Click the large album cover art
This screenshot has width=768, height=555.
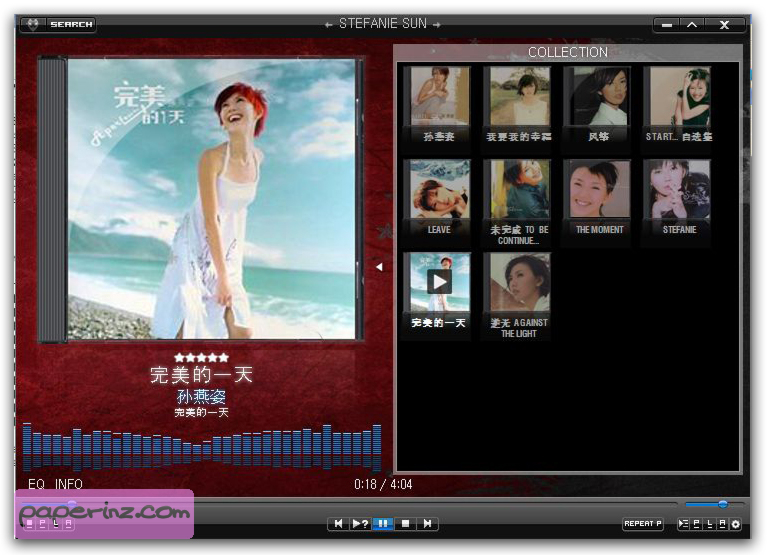pos(212,199)
